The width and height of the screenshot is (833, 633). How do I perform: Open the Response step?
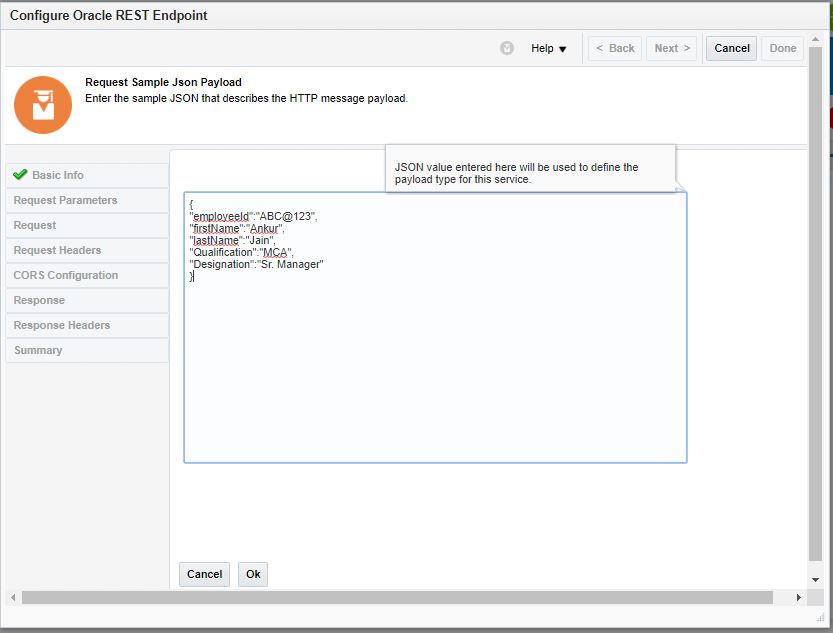click(x=87, y=300)
